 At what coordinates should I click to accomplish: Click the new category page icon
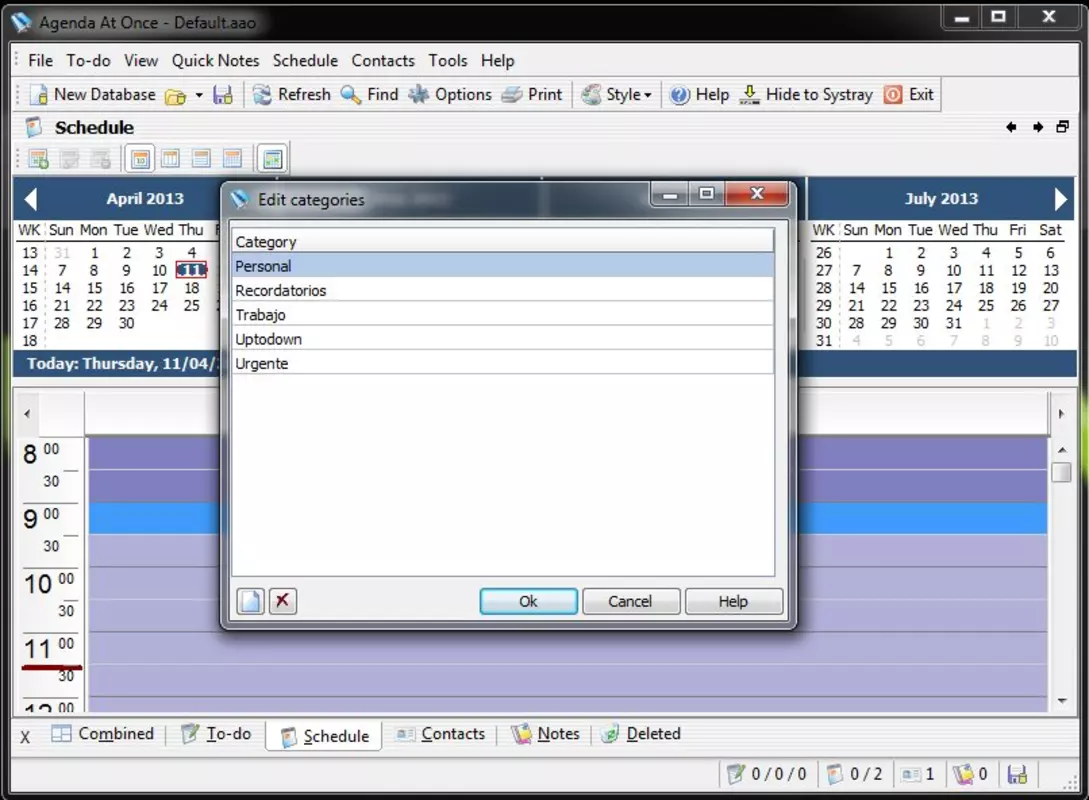pos(250,601)
